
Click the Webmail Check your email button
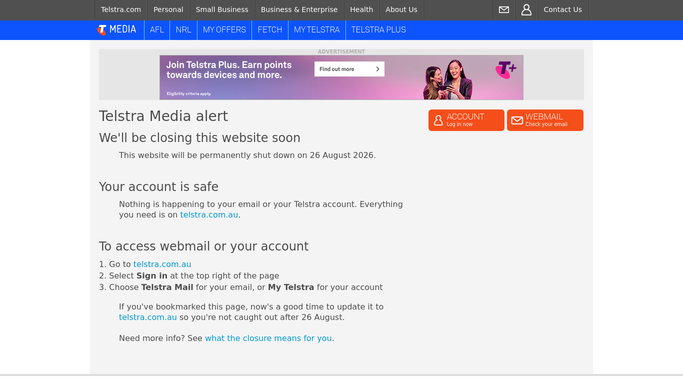point(545,120)
